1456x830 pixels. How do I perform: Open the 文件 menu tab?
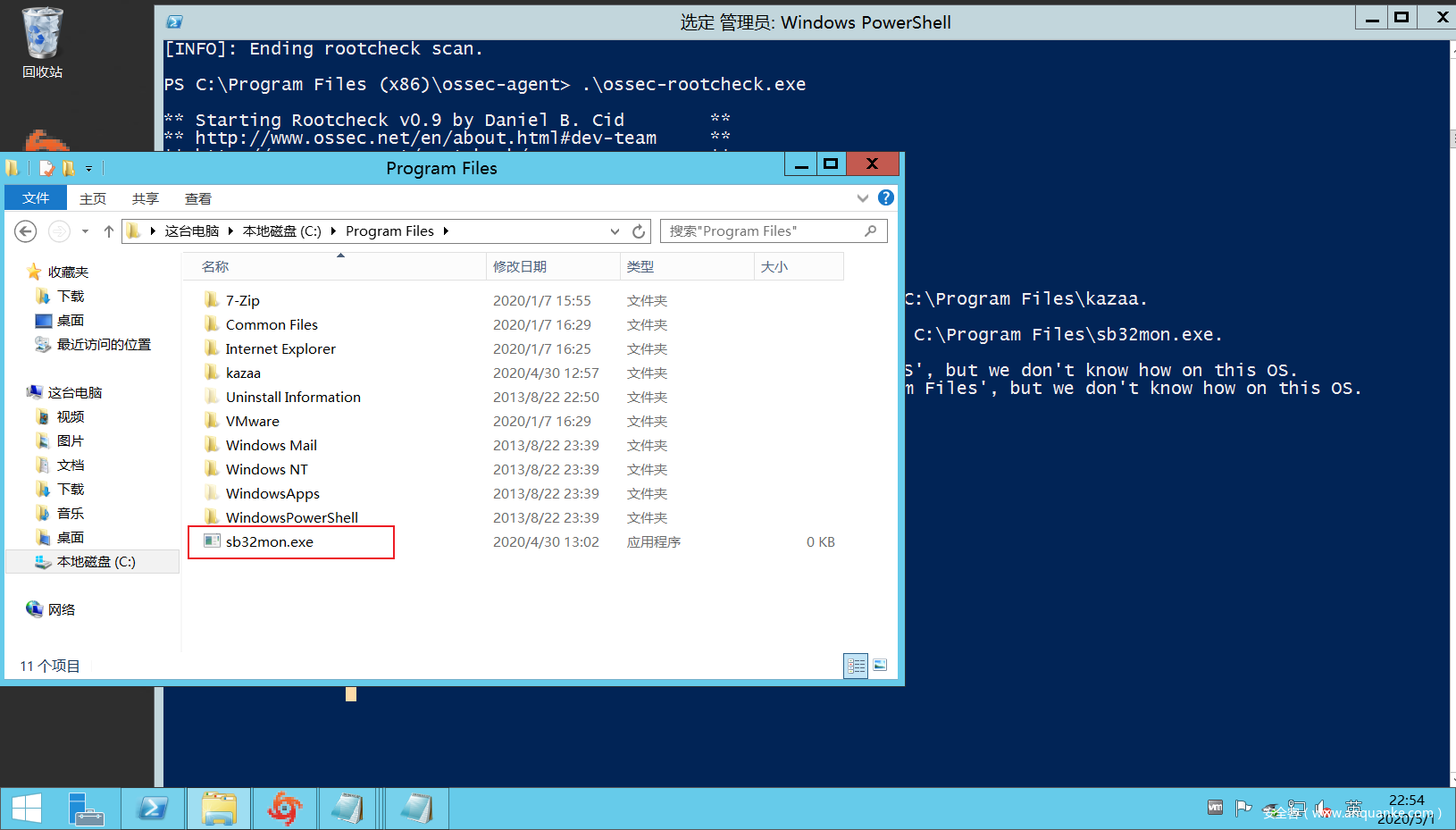pos(36,198)
